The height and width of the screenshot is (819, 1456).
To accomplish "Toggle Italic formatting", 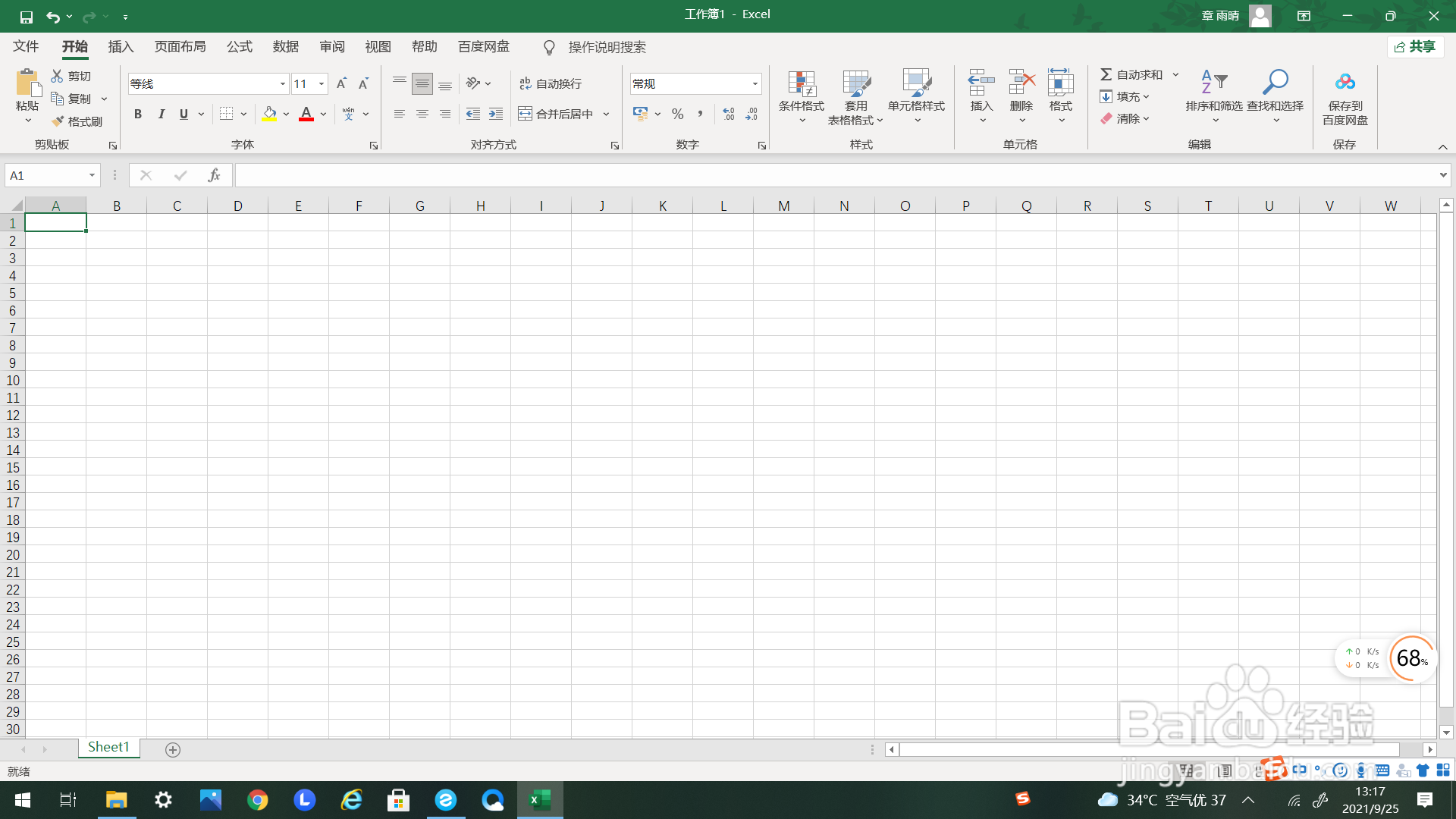I will coord(161,115).
